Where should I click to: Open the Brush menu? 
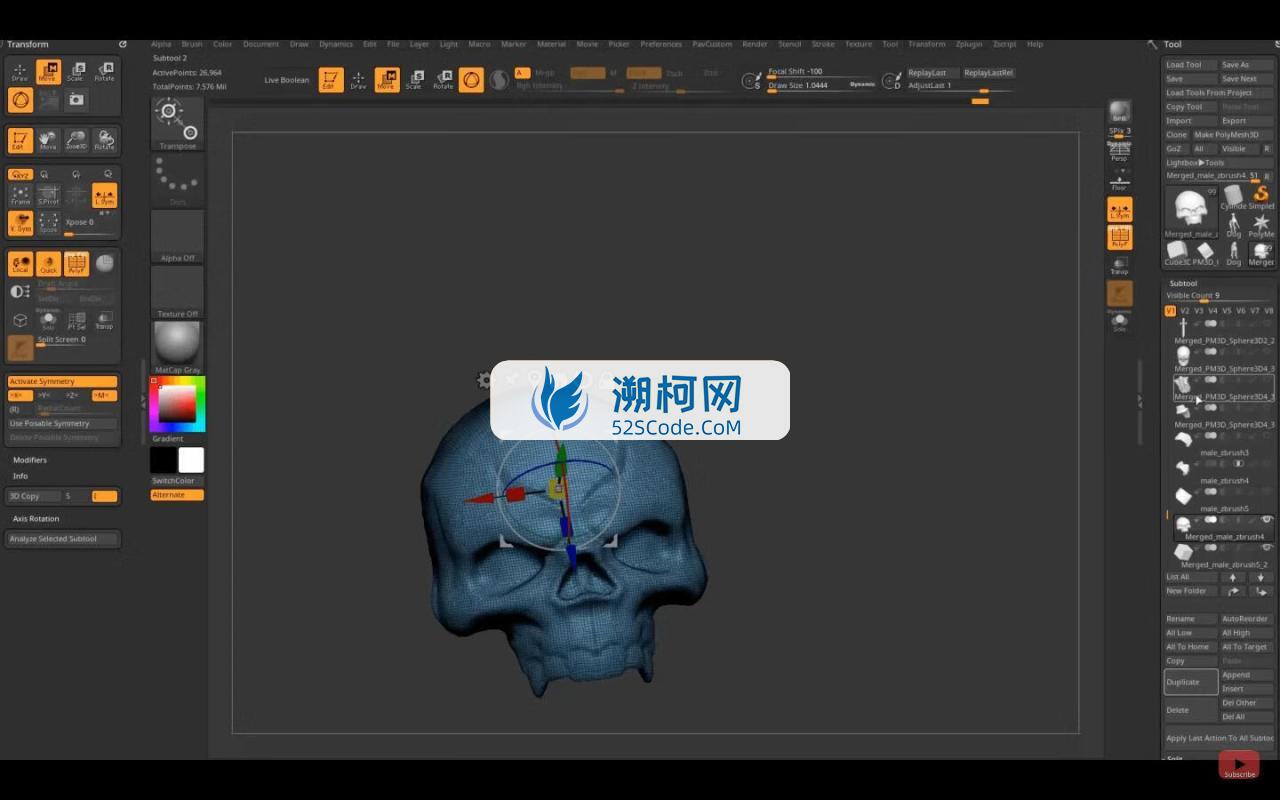(x=192, y=44)
